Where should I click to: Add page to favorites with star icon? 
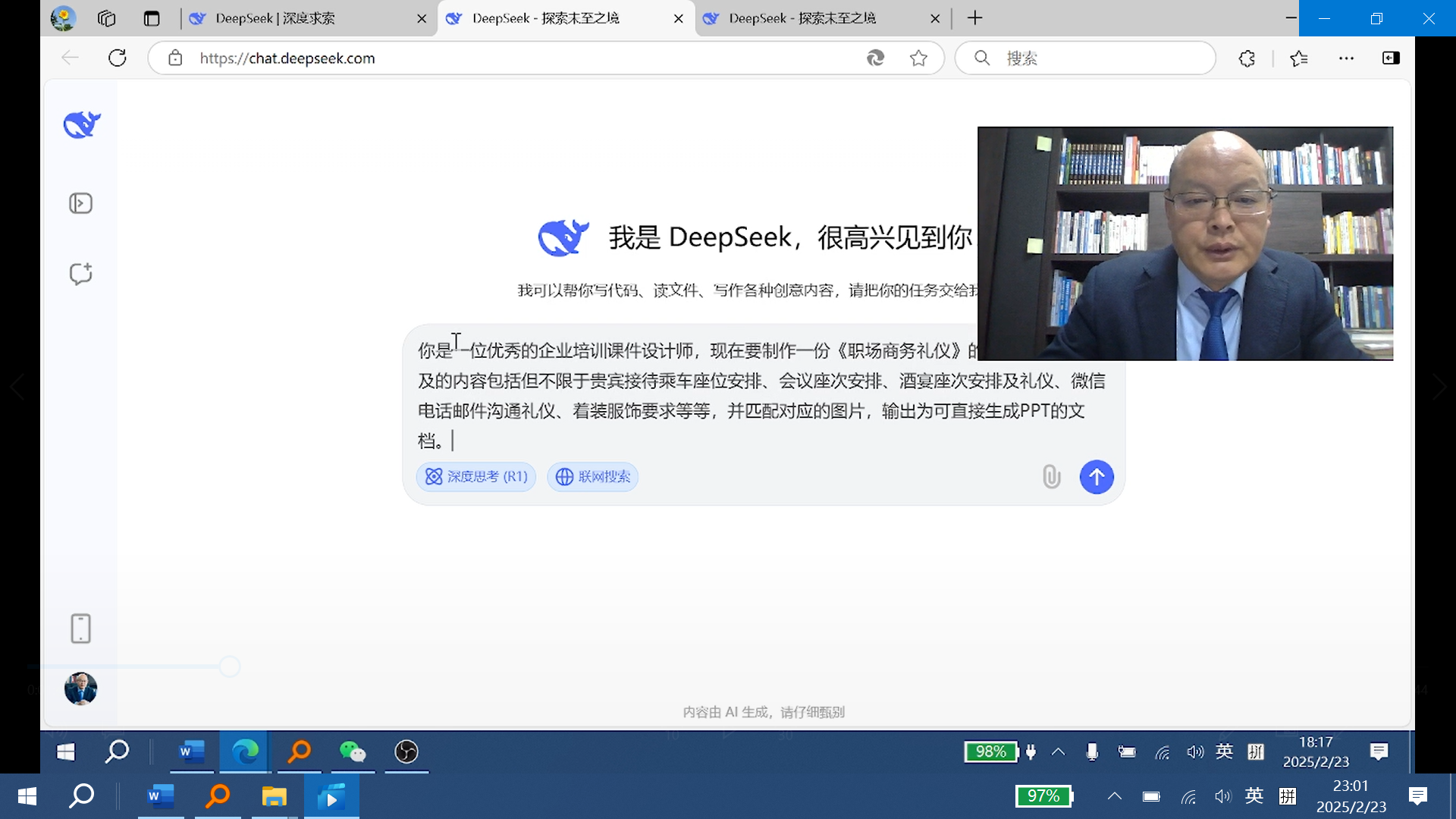pyautogui.click(x=918, y=58)
